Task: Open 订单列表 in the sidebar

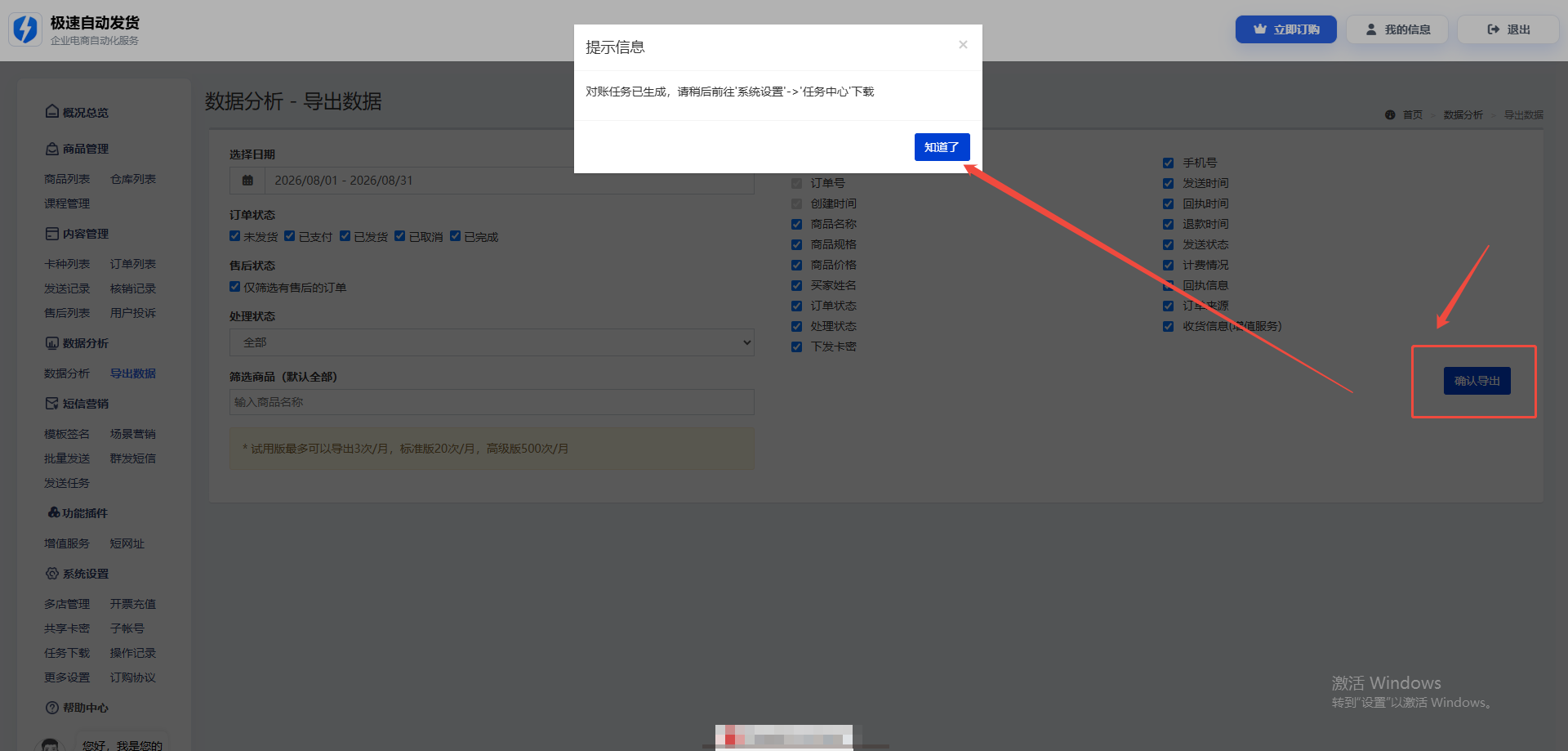Action: (x=133, y=264)
